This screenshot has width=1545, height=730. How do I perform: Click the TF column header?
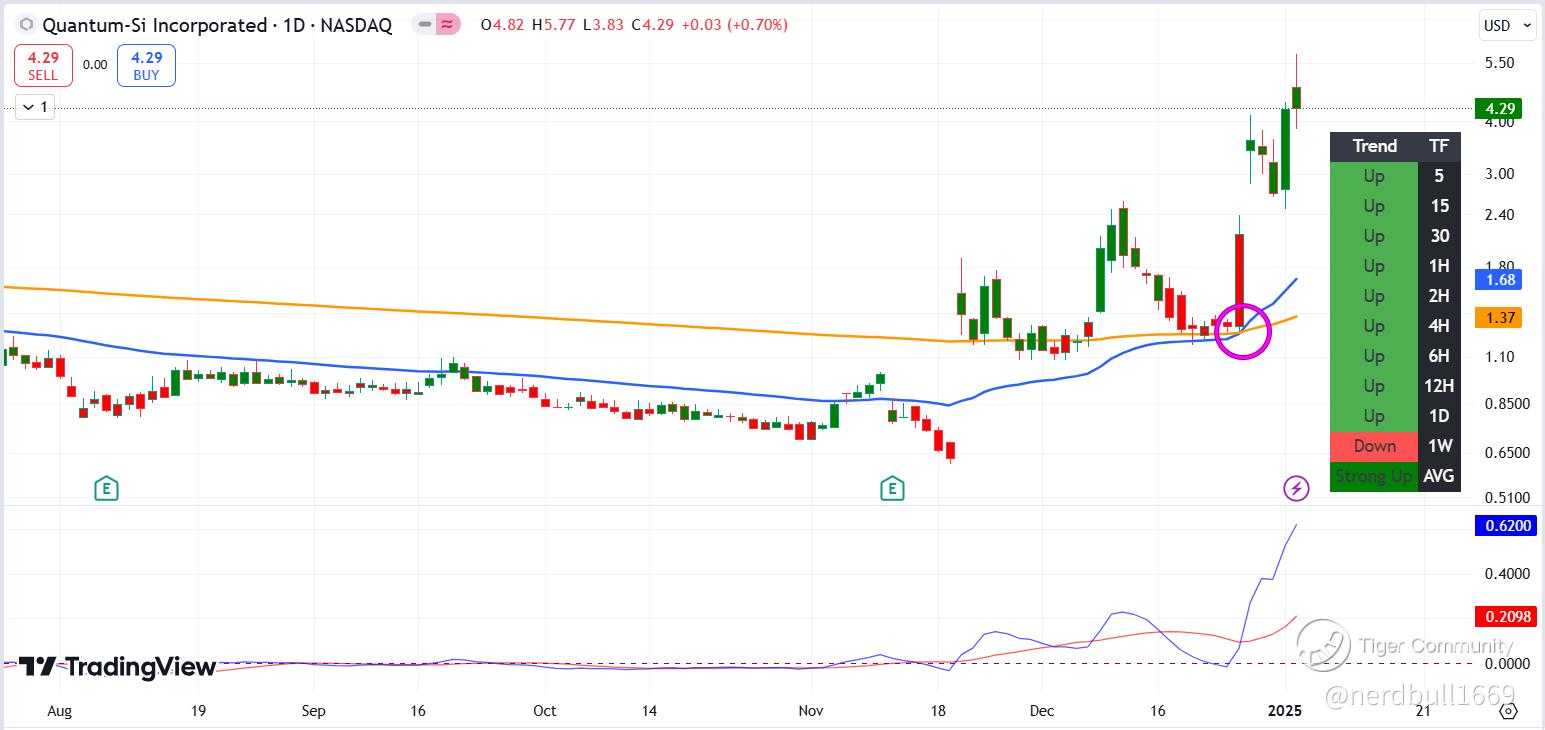[x=1439, y=146]
